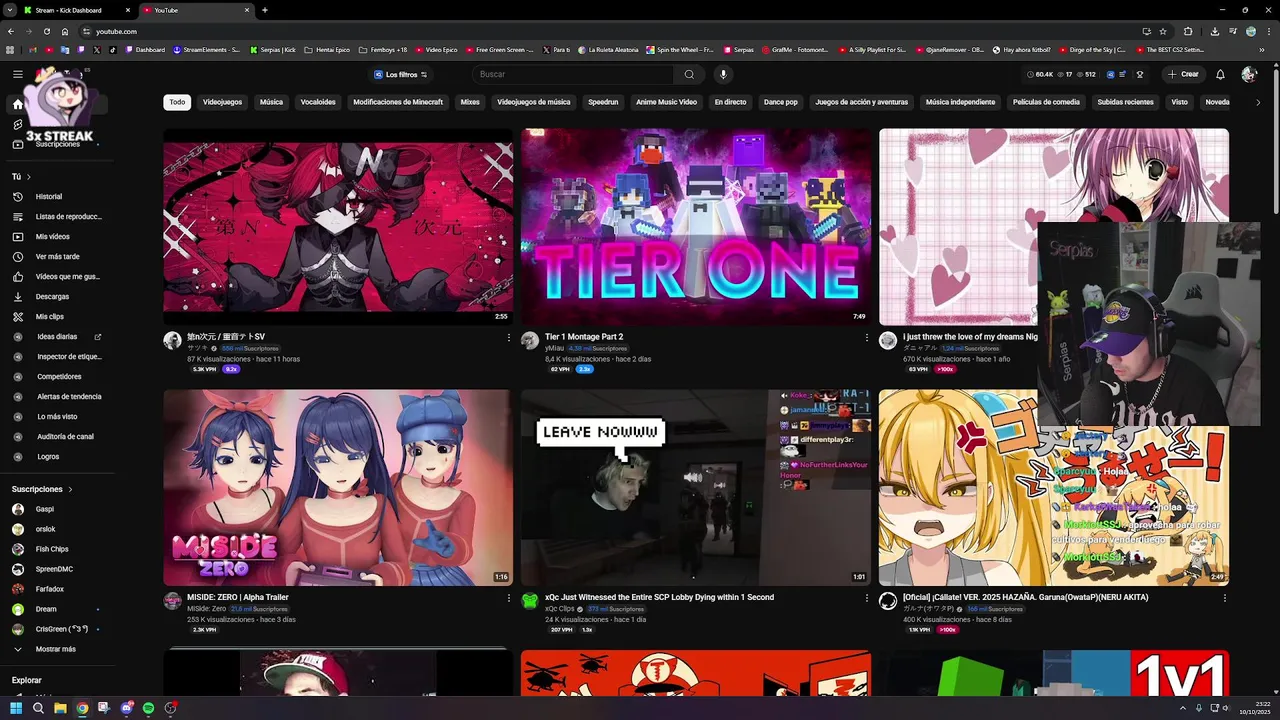
Task: Select the En directo chip
Action: pos(730,102)
